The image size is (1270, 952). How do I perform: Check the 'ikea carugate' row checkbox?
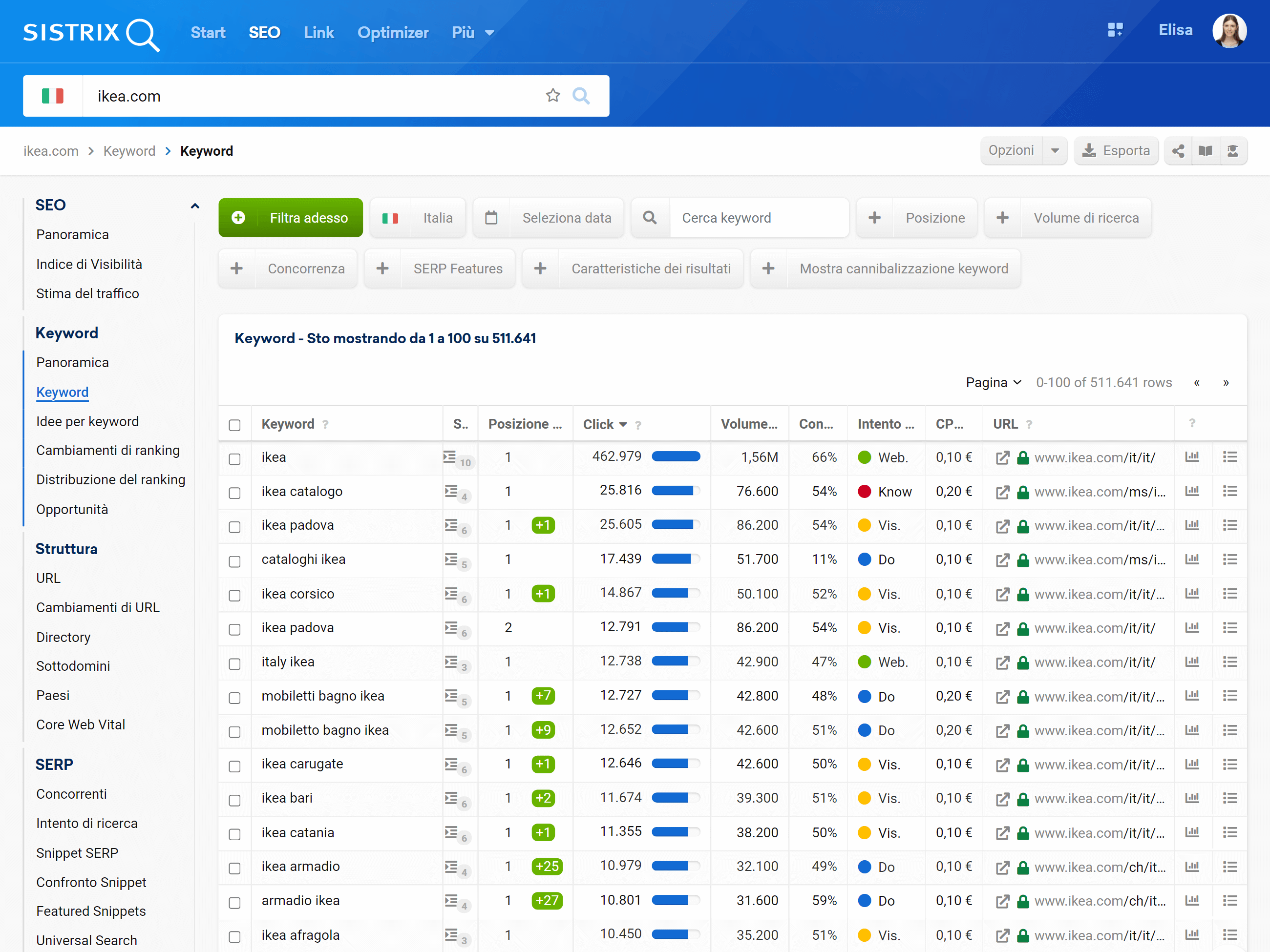tap(235, 766)
